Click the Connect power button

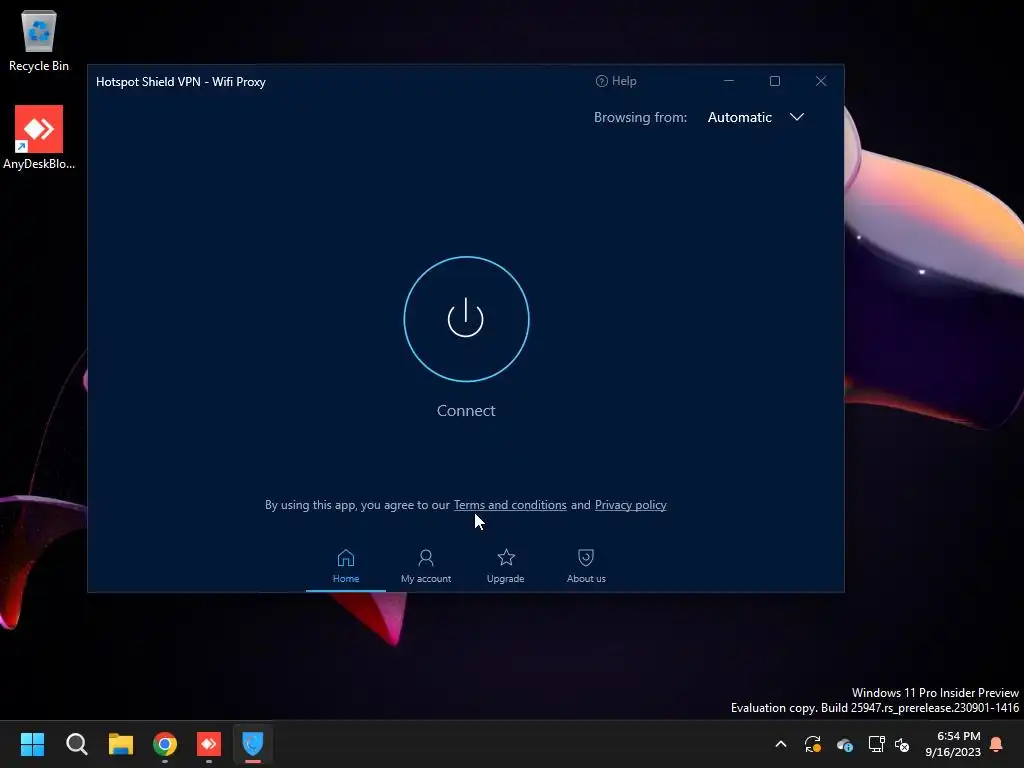click(466, 319)
